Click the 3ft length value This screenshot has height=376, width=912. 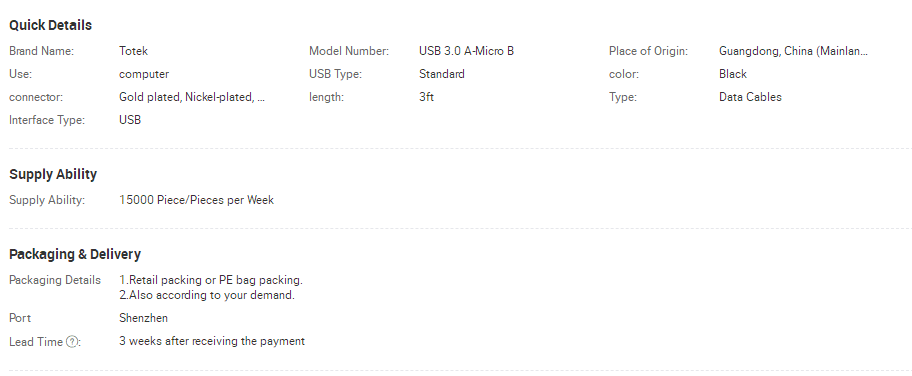(x=426, y=97)
